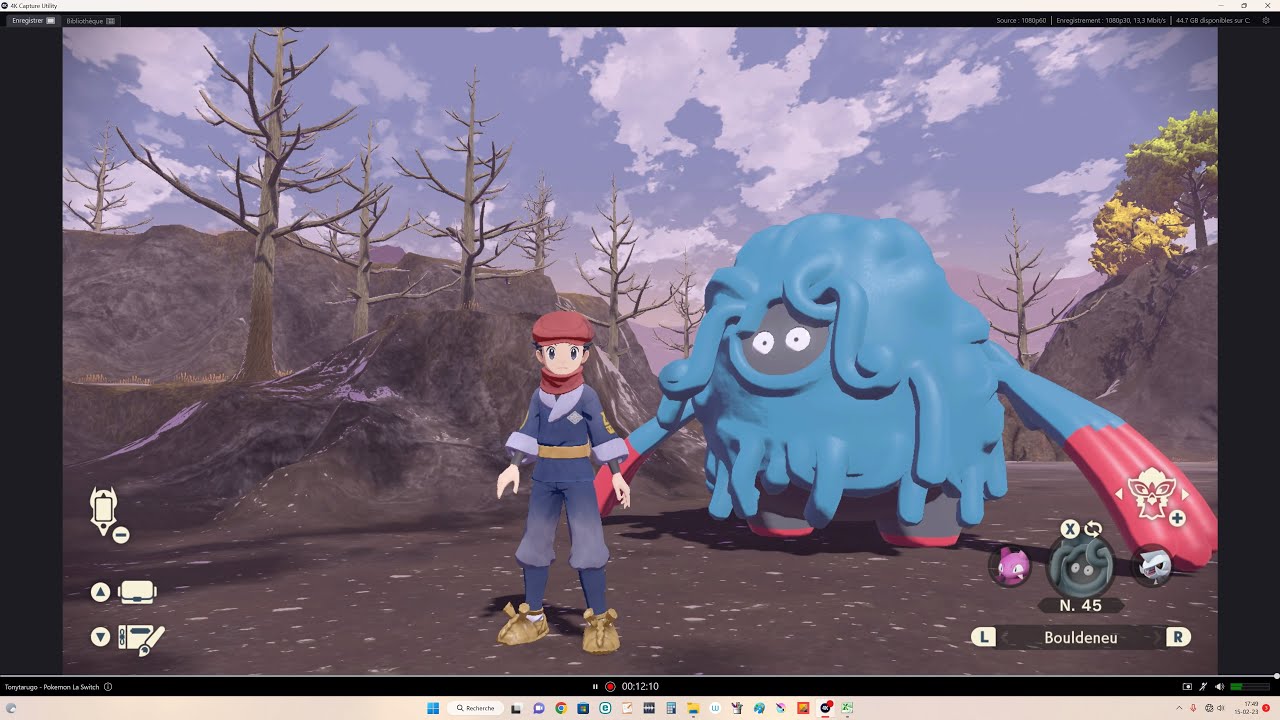Open the notification badge in system tray
The image size is (1280, 720).
(1266, 708)
